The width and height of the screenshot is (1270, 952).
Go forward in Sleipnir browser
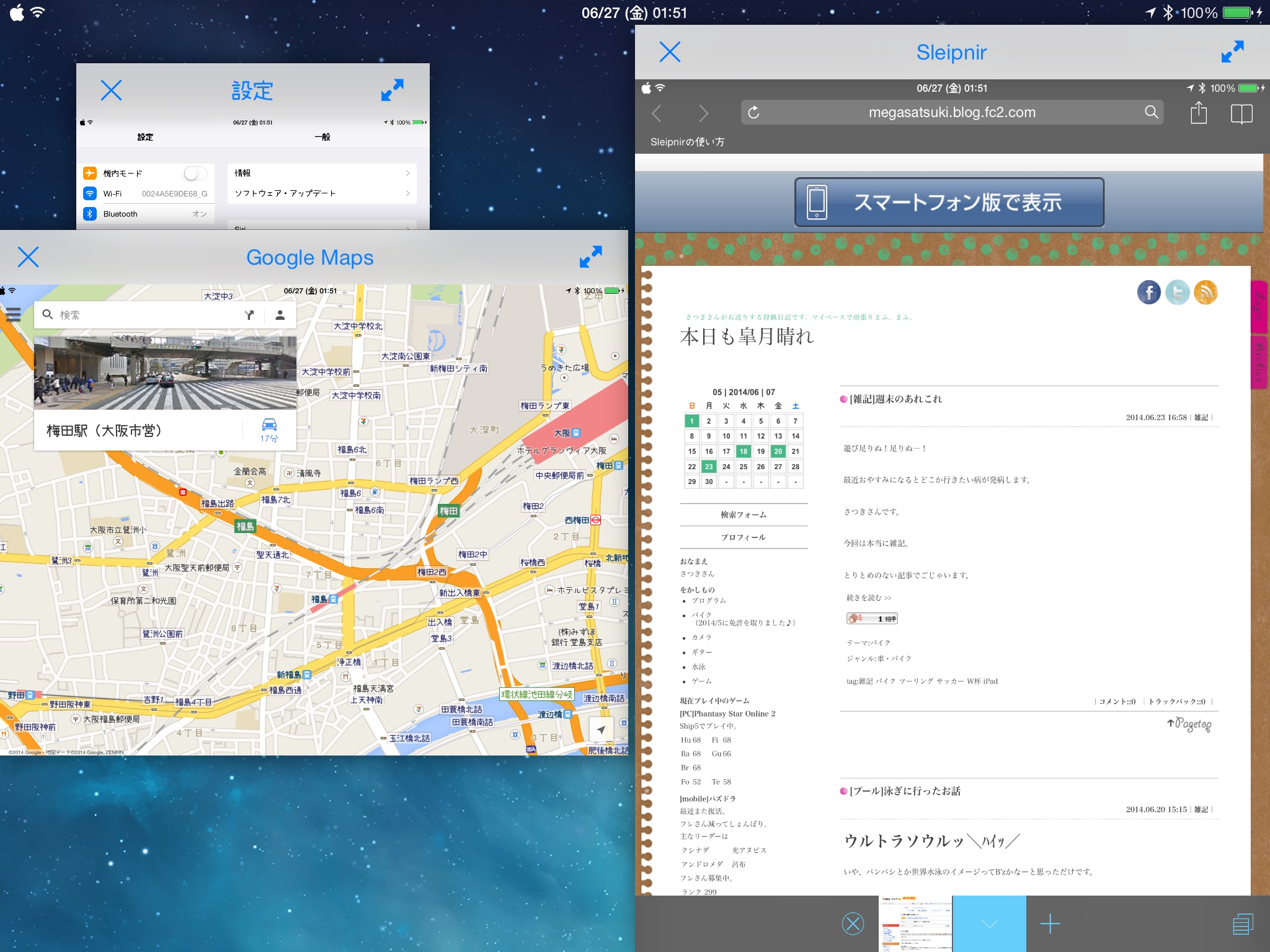click(703, 113)
